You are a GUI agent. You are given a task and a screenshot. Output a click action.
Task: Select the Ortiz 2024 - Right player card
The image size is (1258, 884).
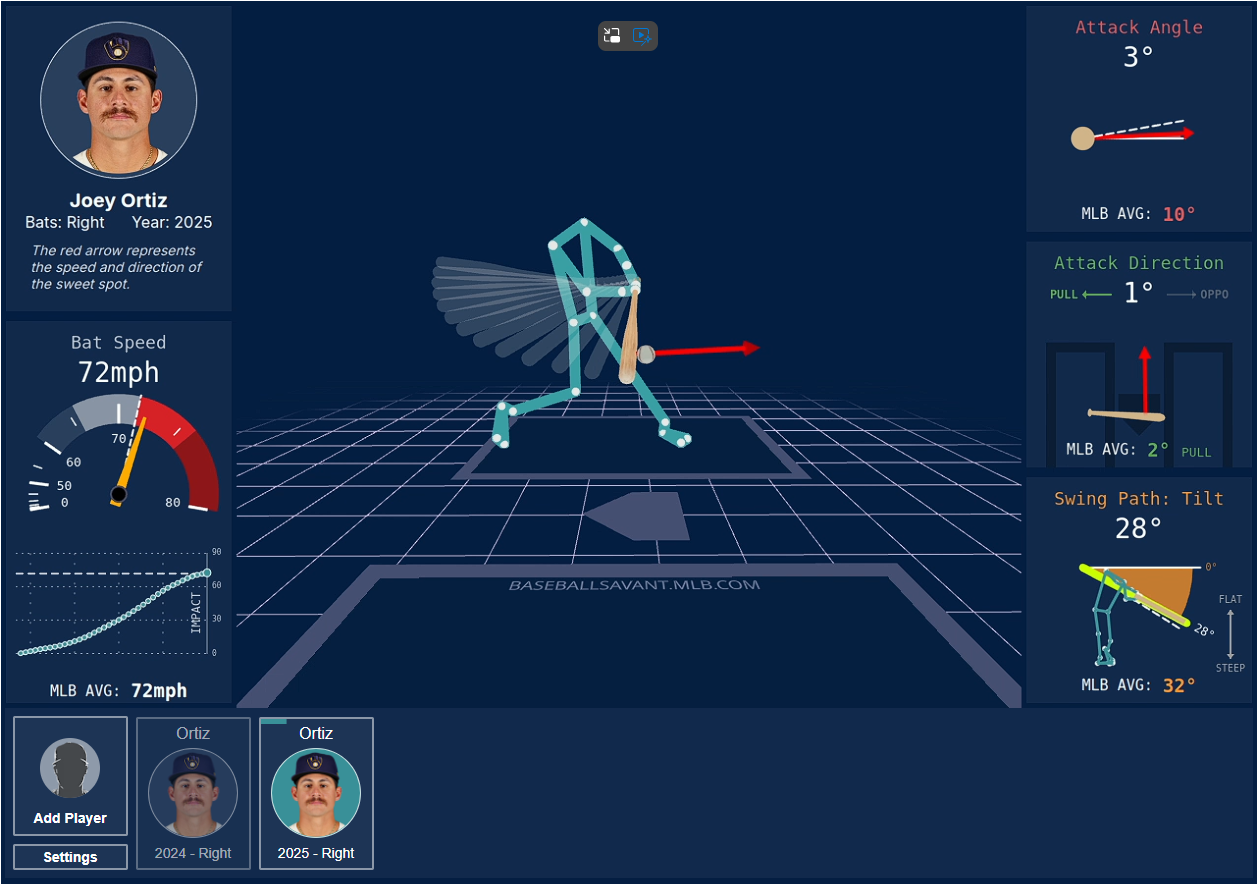[x=193, y=792]
